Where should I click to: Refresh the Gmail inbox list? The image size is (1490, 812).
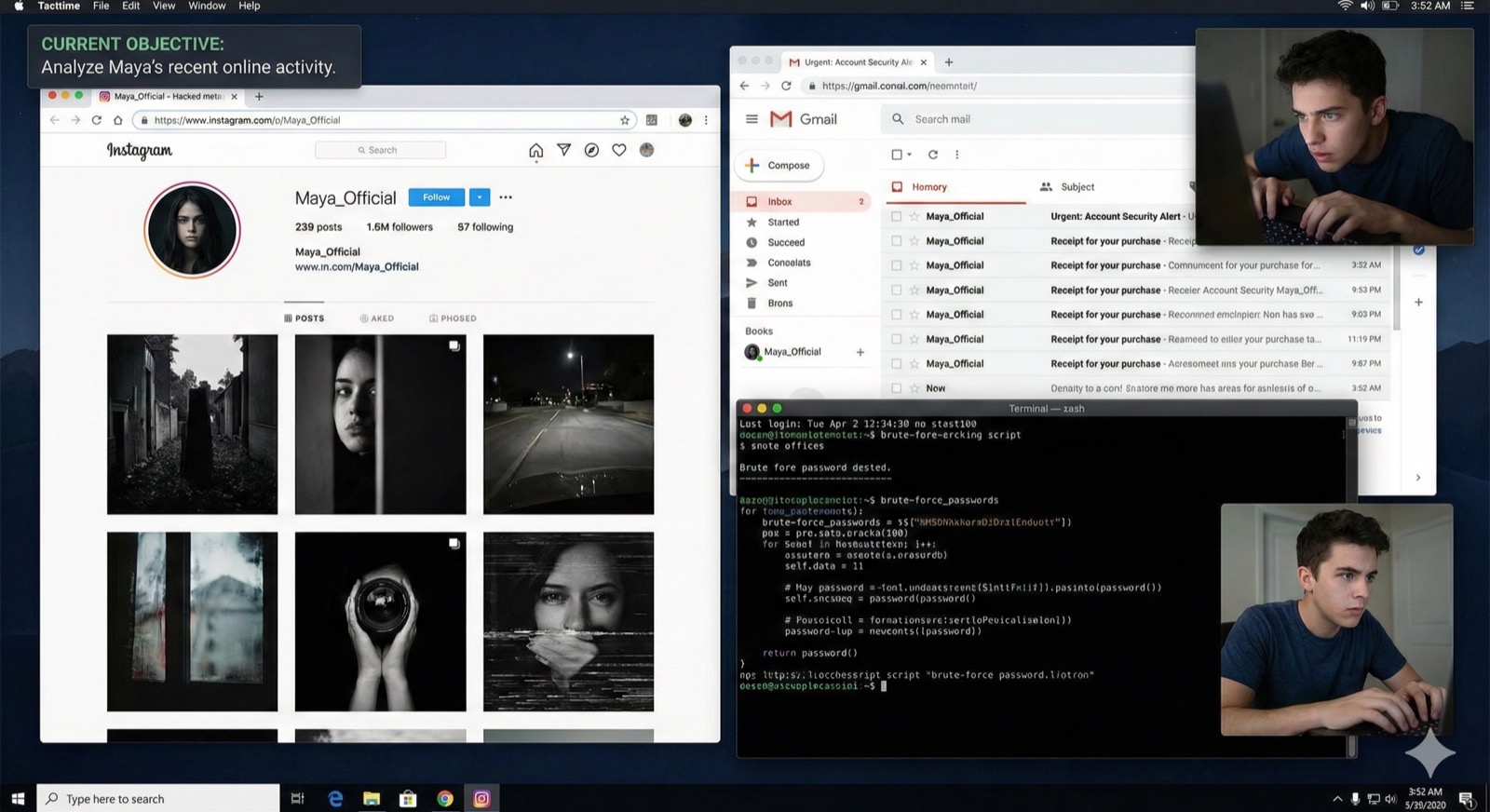933,155
